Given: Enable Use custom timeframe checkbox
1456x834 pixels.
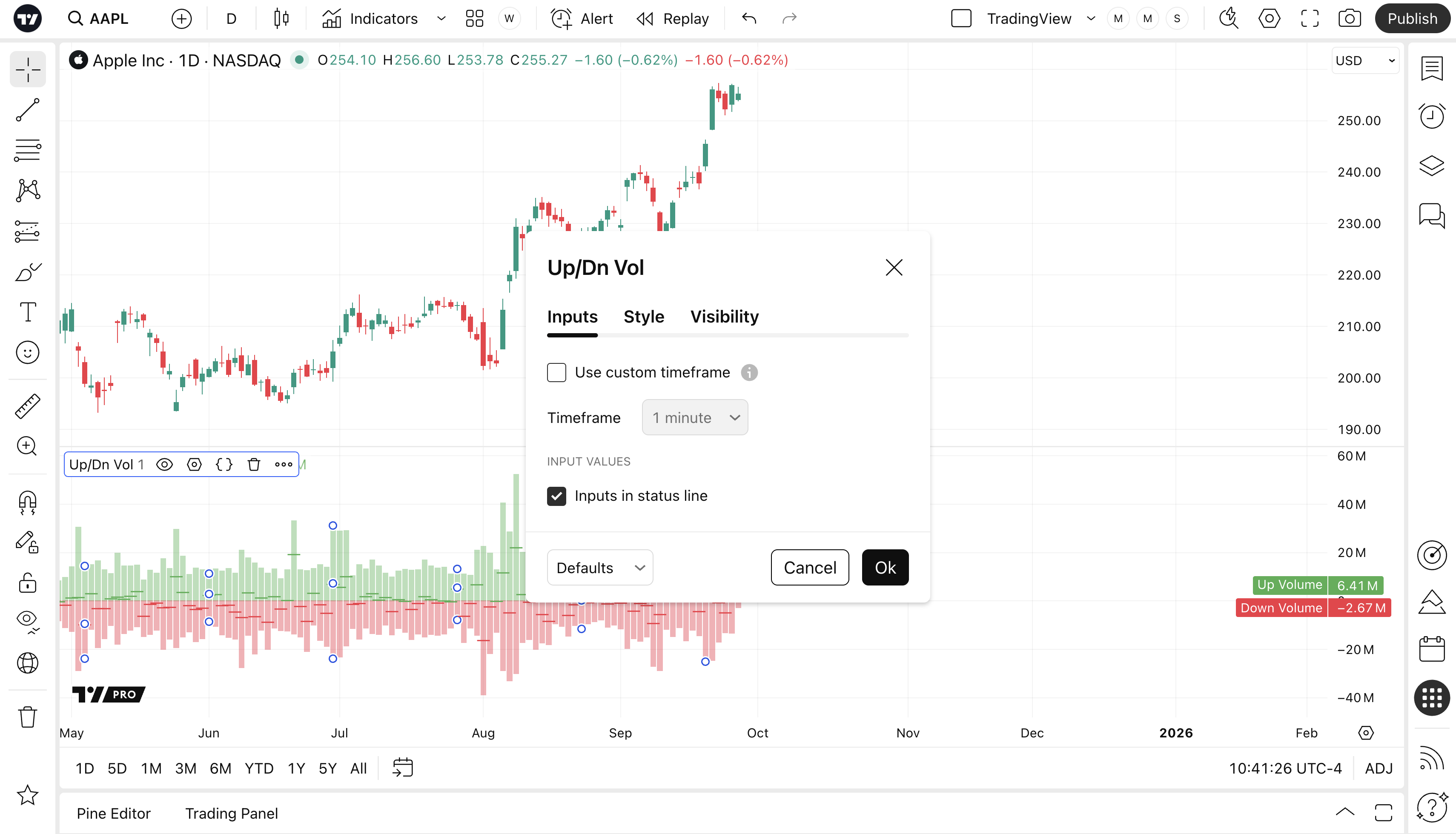Looking at the screenshot, I should 556,372.
